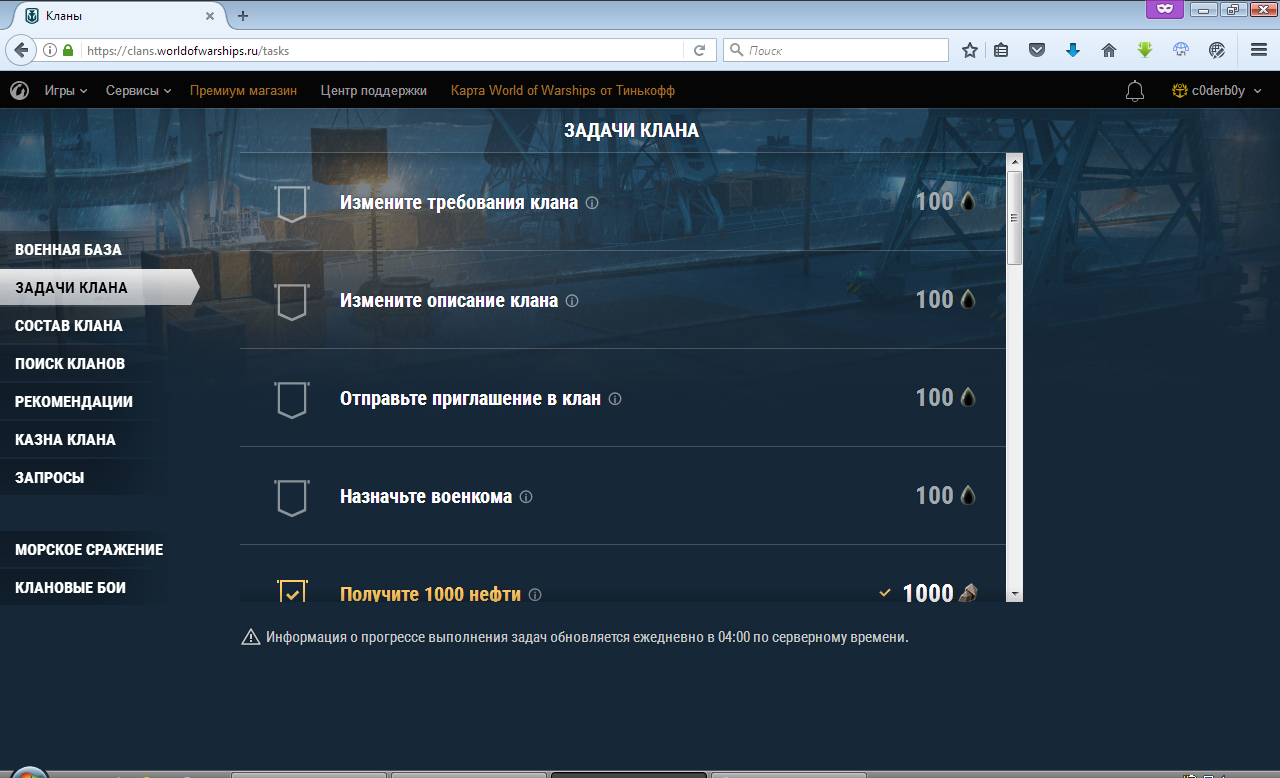Click the oil drop icon in Назначьте военкома row

(x=967, y=496)
